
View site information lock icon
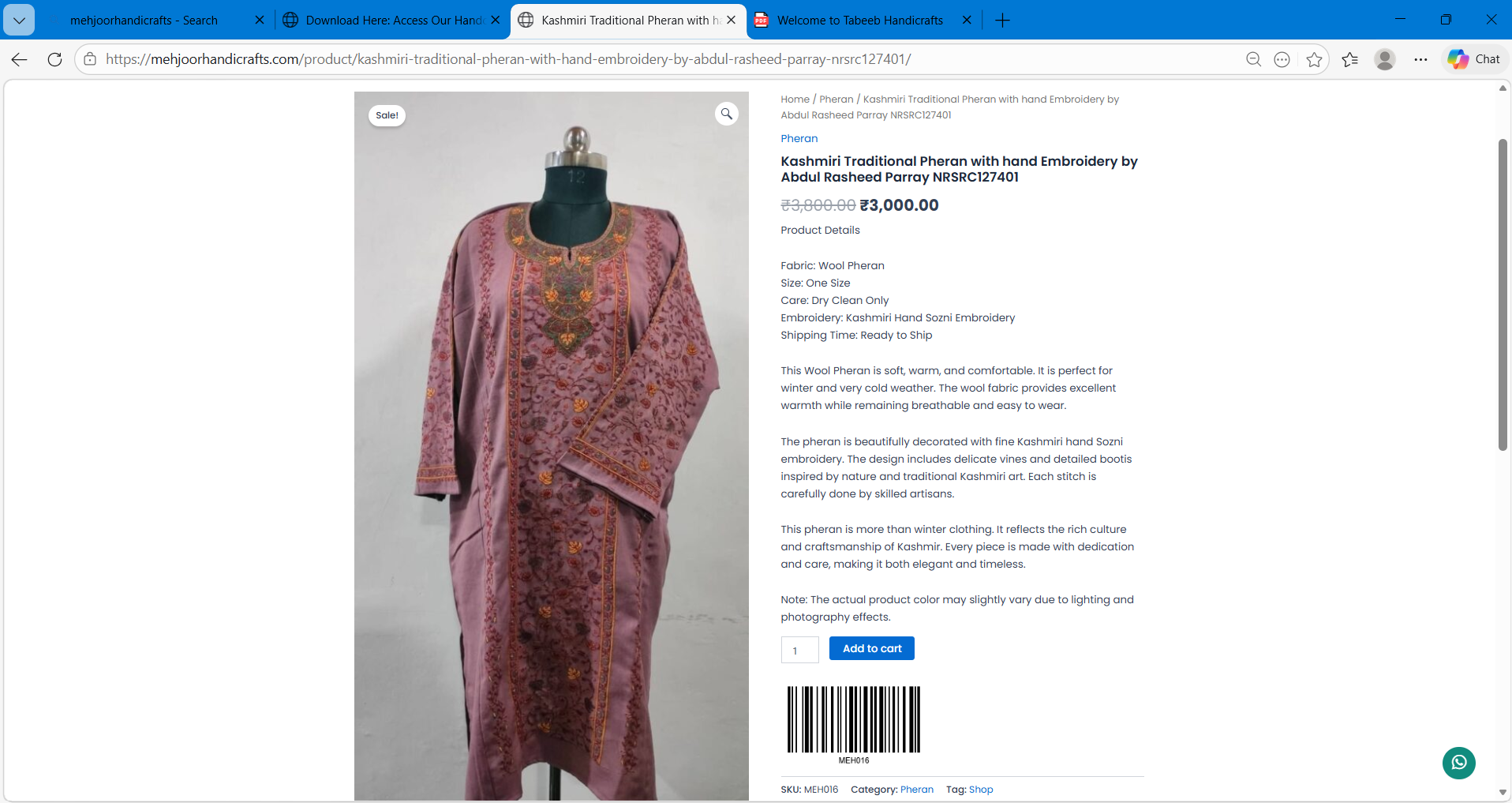click(91, 59)
